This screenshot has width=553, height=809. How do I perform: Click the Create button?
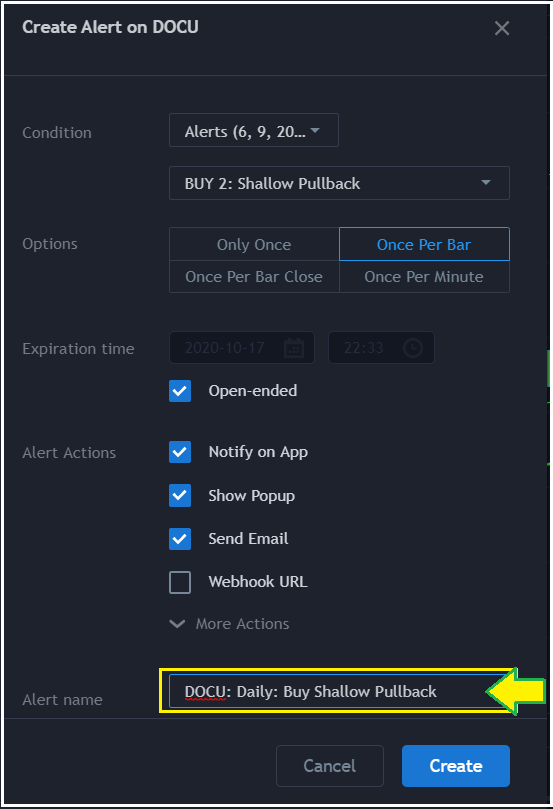tap(456, 766)
